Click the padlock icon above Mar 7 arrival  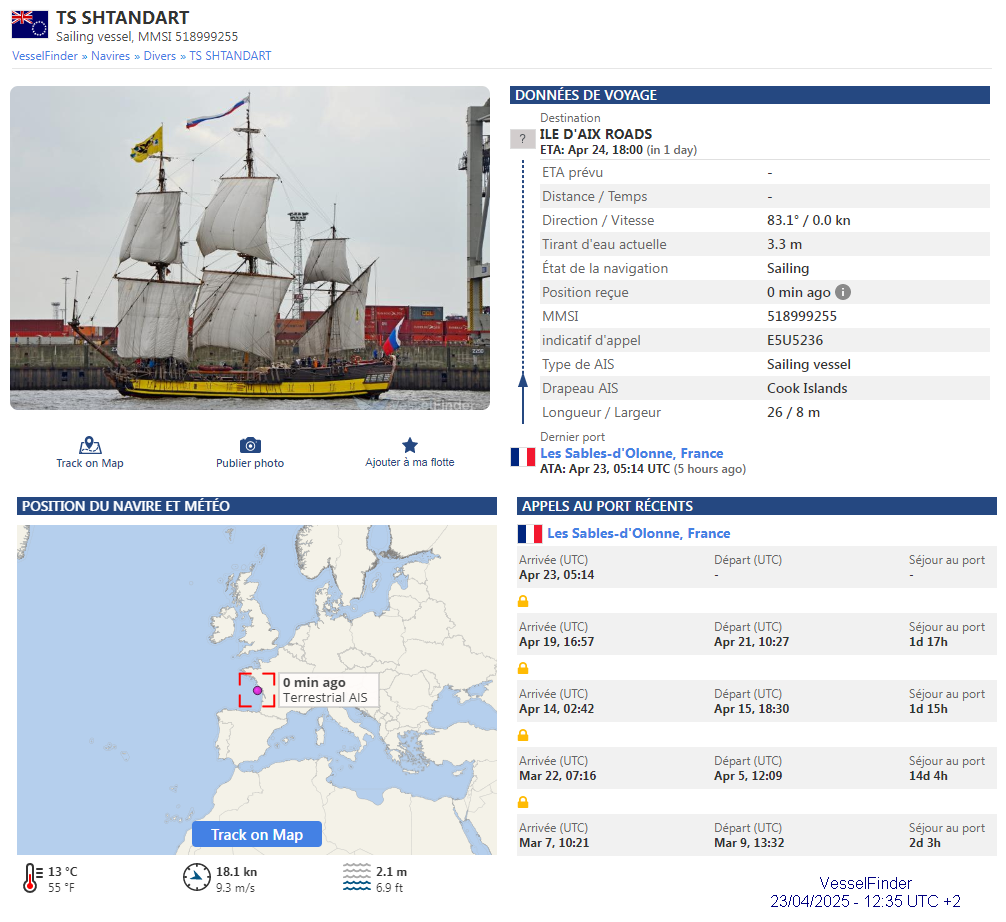(523, 802)
